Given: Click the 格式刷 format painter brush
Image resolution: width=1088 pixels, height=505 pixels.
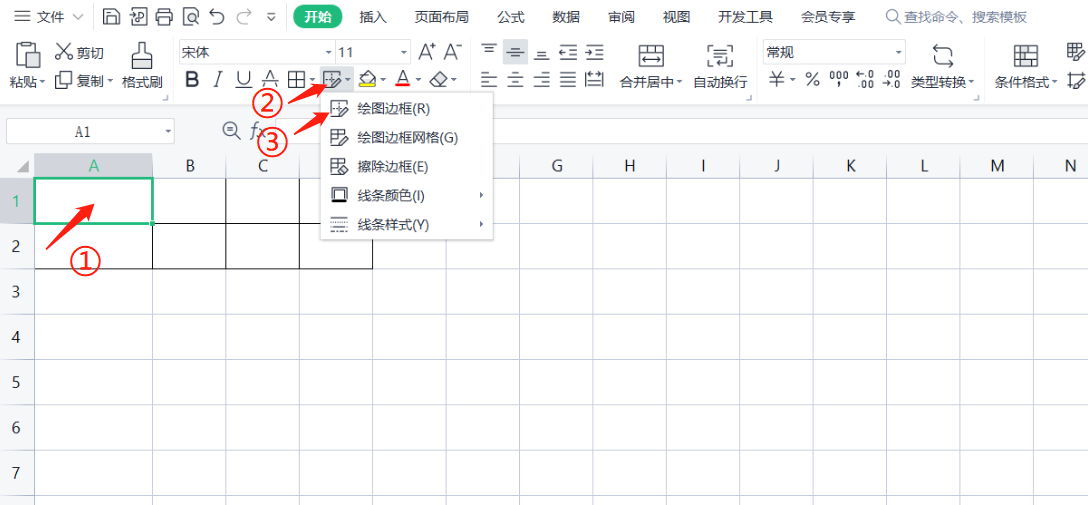Looking at the screenshot, I should 142,54.
